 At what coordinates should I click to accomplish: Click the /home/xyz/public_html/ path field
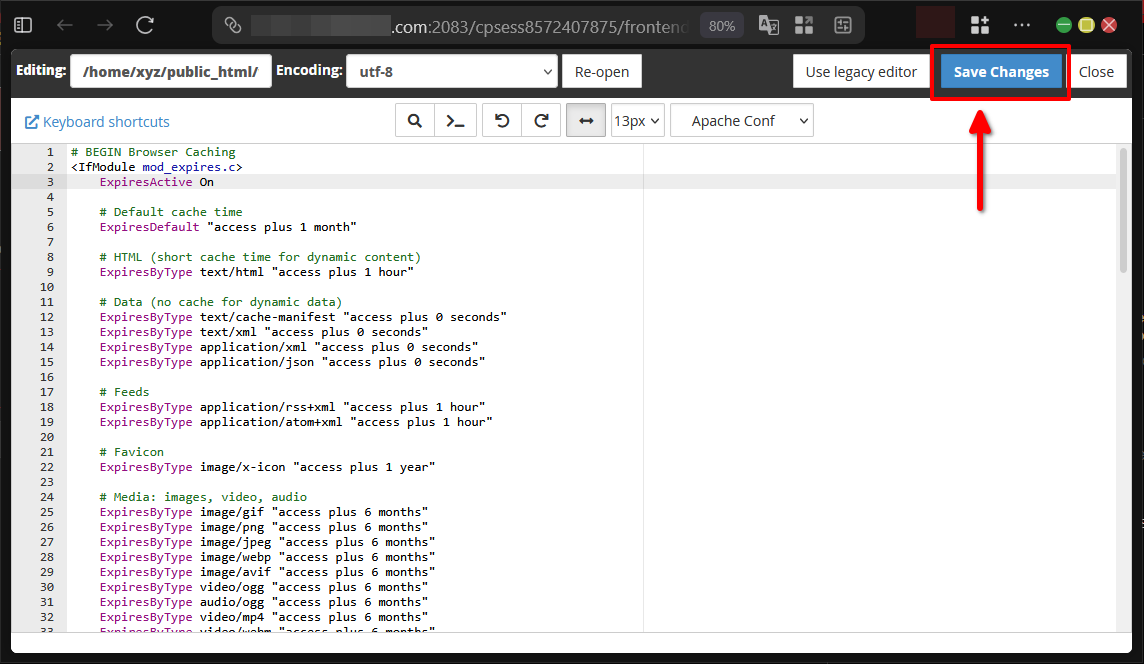click(170, 71)
